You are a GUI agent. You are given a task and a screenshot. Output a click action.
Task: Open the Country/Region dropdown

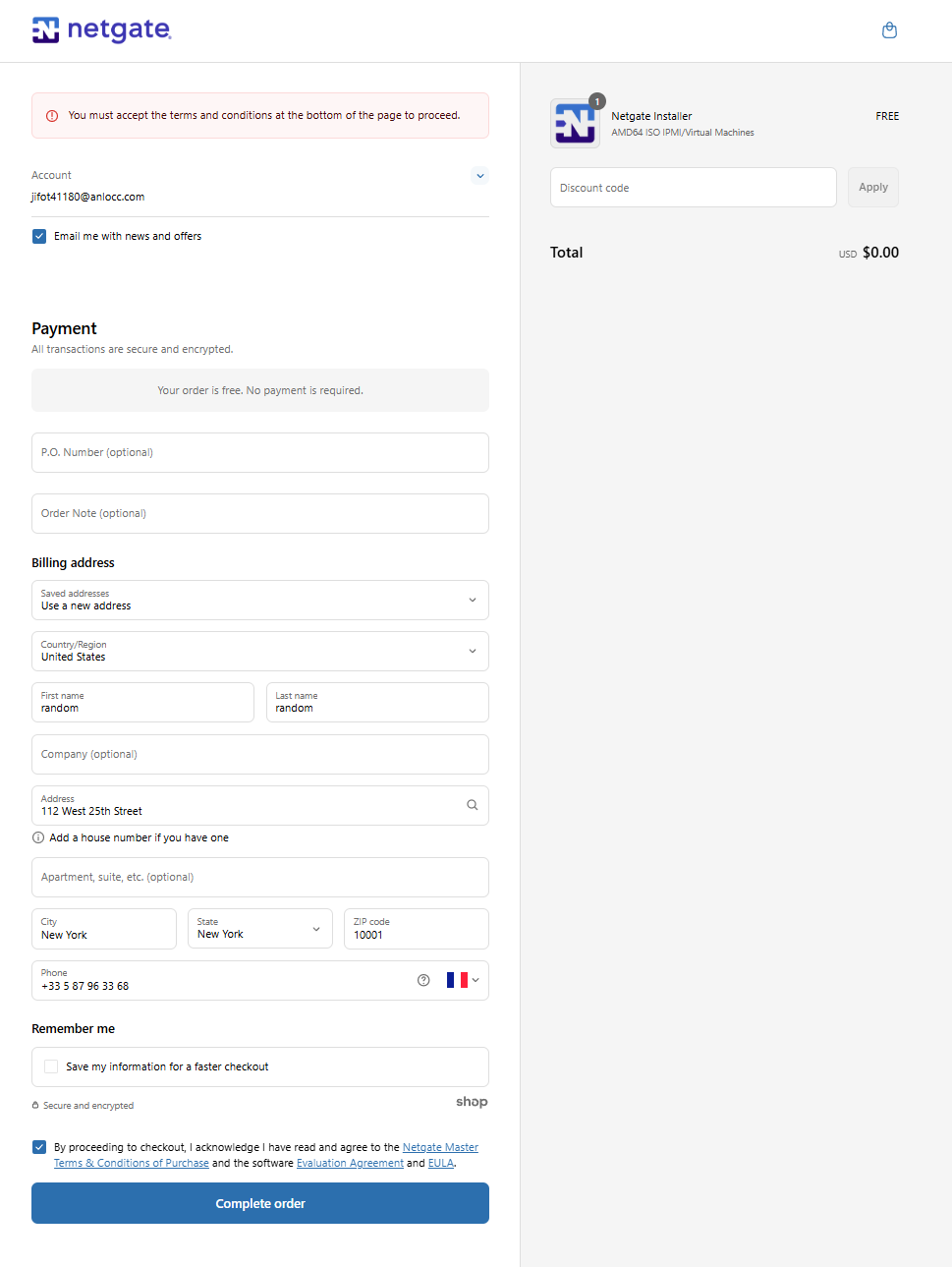260,651
